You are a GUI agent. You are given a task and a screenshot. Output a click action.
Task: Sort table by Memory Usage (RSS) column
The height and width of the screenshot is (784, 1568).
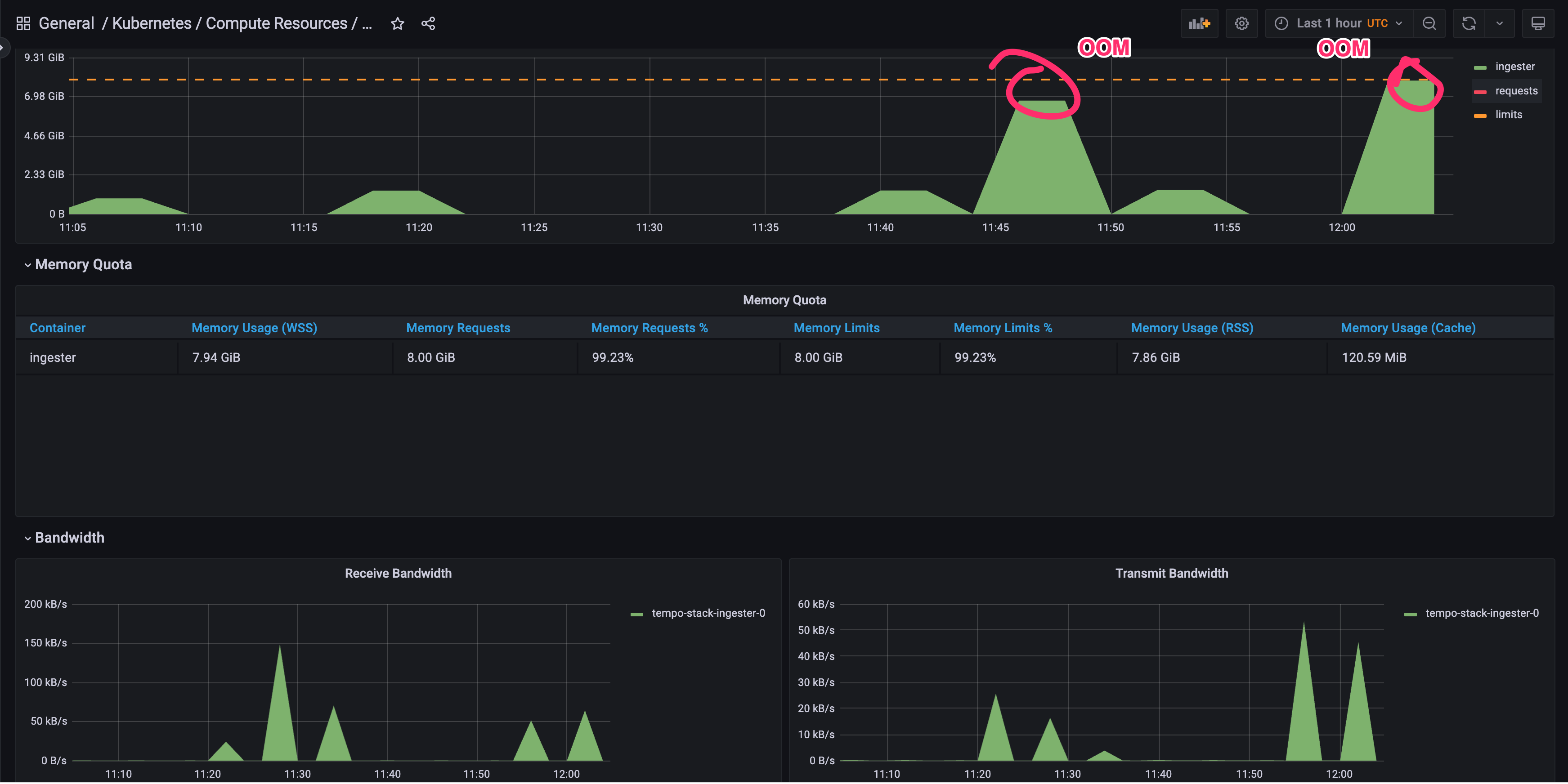click(1192, 328)
